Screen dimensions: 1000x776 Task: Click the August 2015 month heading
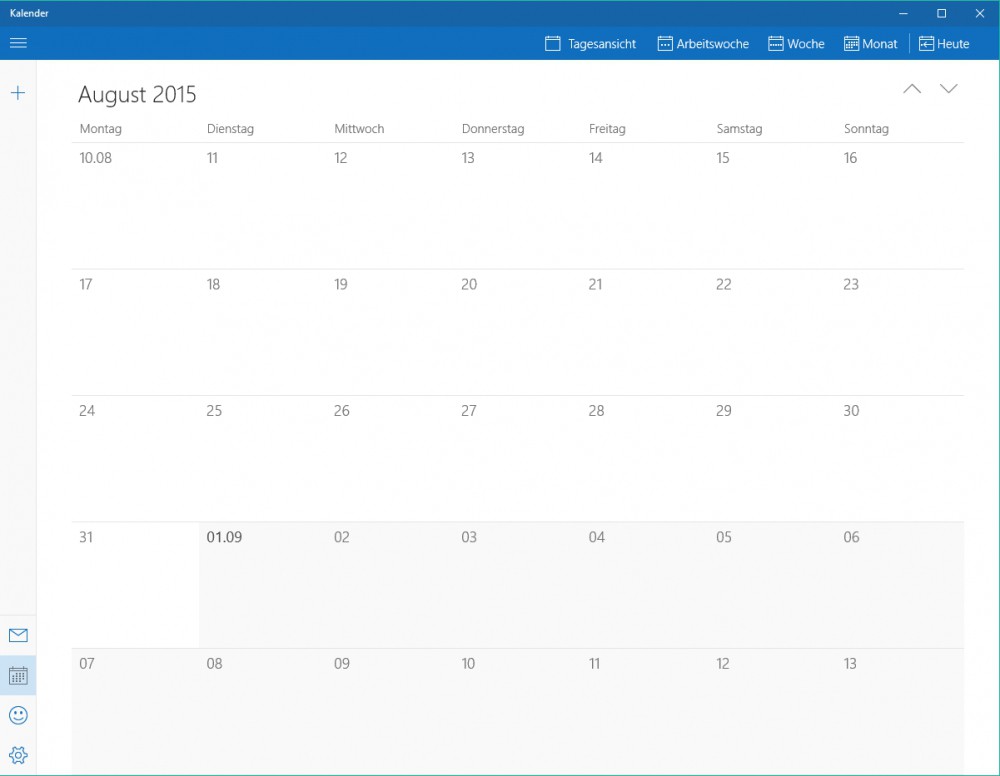[x=137, y=95]
